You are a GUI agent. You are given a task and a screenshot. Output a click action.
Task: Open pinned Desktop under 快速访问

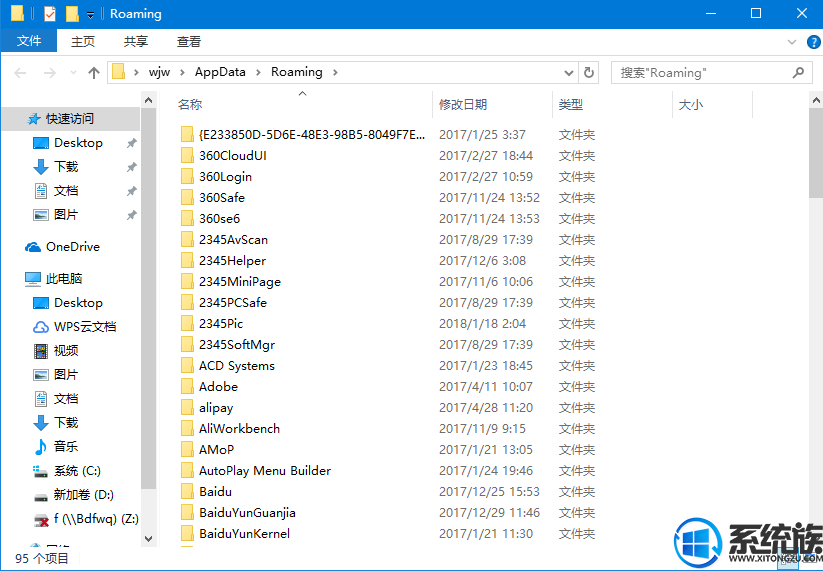click(x=78, y=143)
